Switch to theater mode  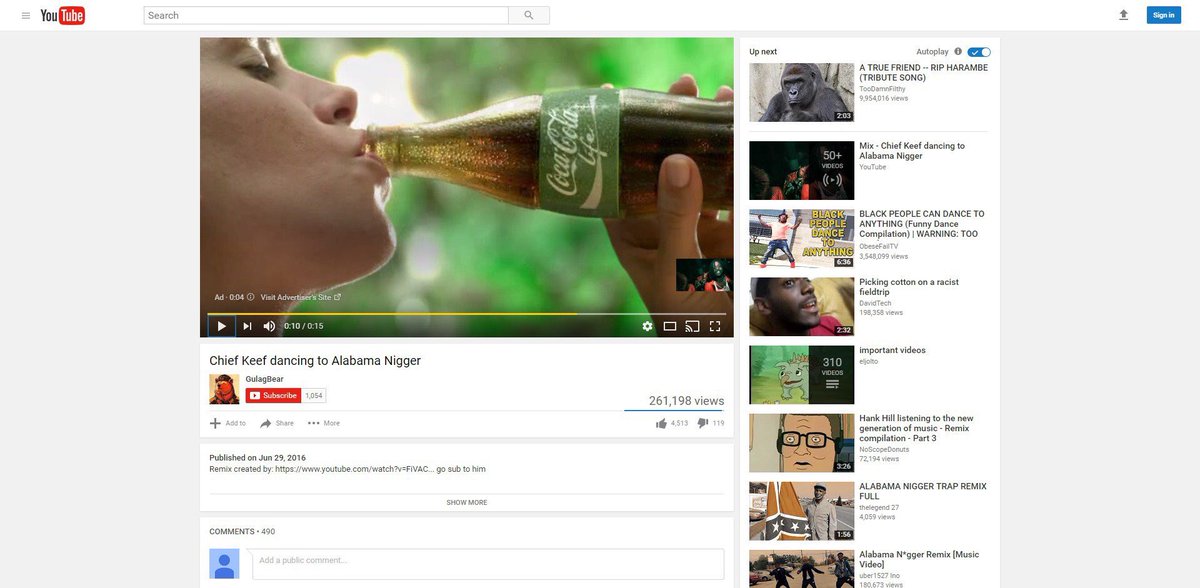click(670, 326)
